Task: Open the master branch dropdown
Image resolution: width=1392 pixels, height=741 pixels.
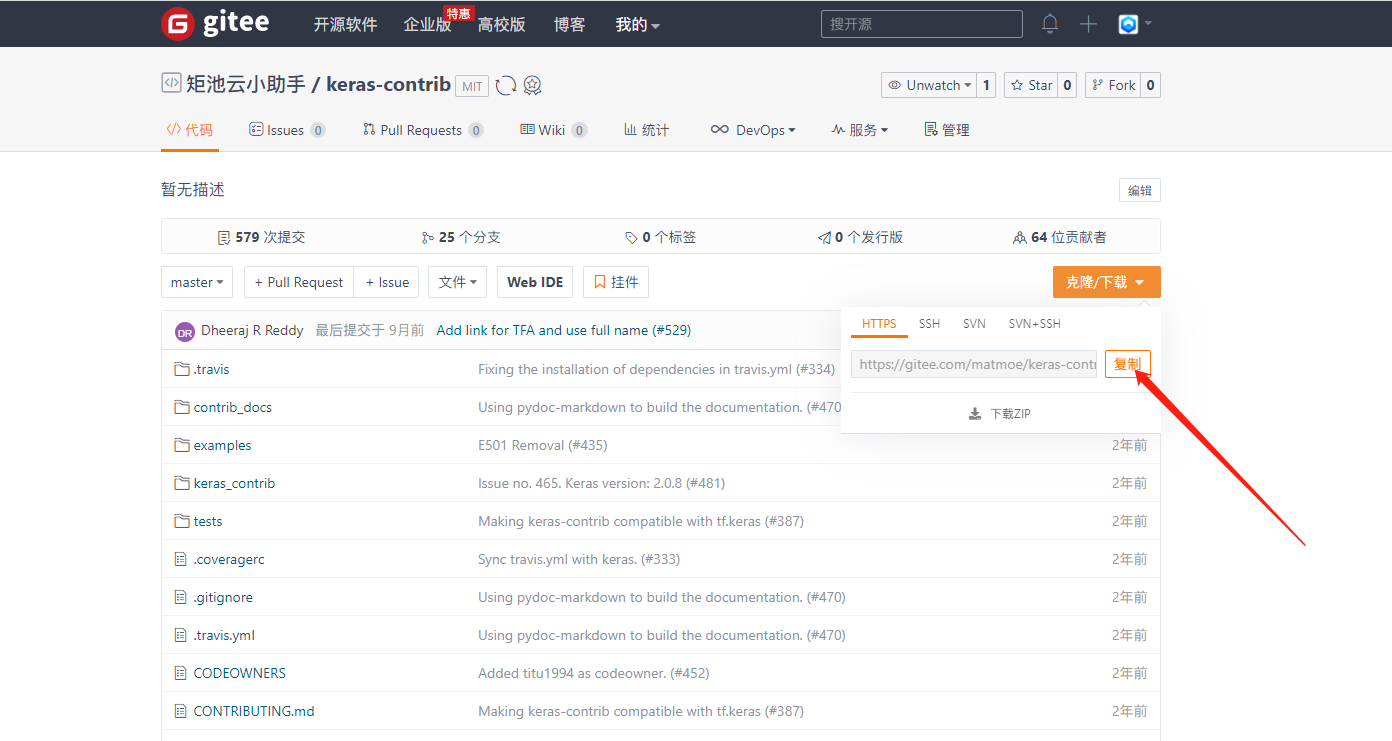Action: point(197,282)
